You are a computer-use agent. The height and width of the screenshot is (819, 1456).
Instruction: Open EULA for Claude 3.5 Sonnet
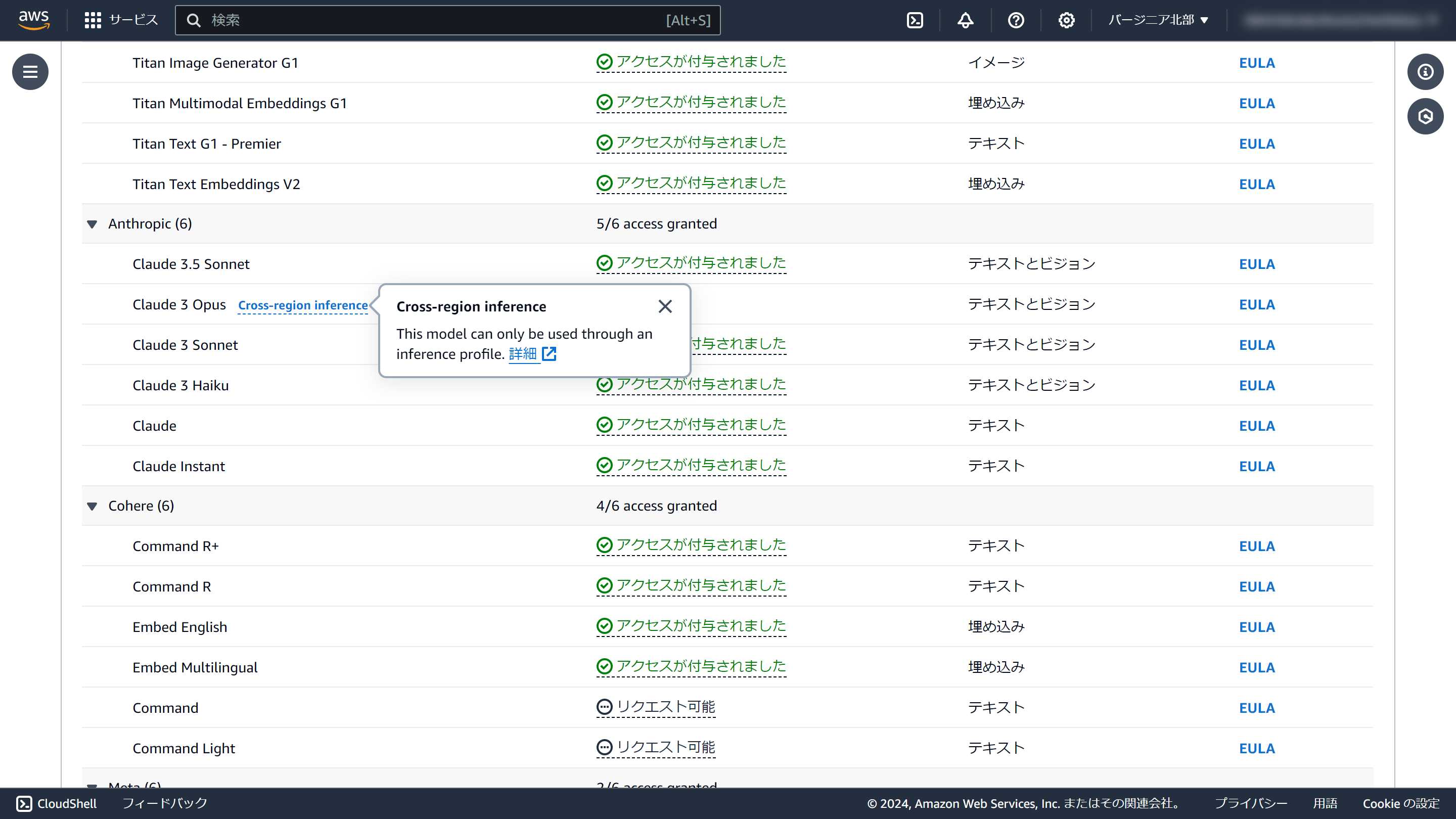pos(1256,264)
